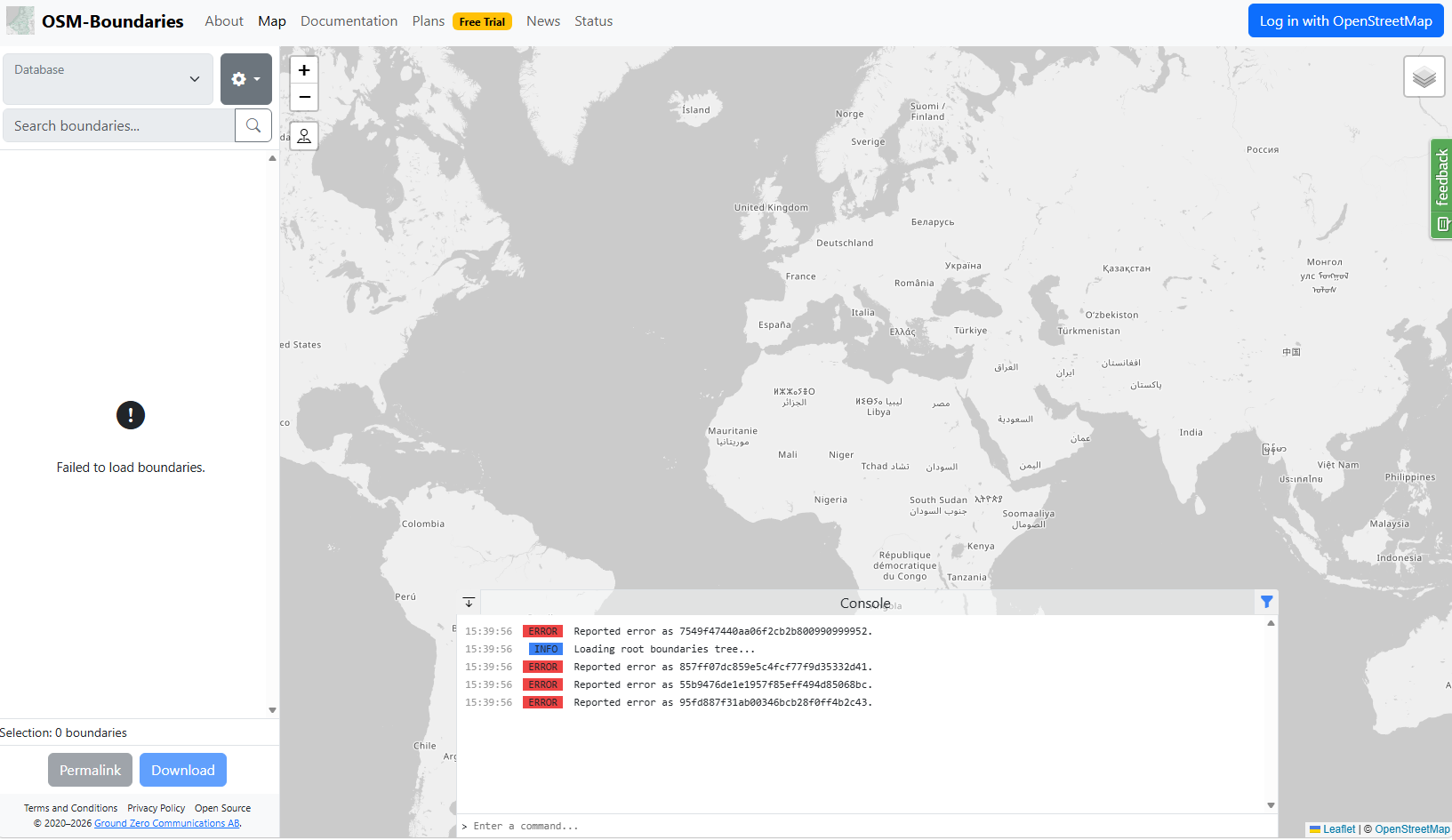The image size is (1452, 840).
Task: Select the Map menu item
Action: pyautogui.click(x=272, y=21)
